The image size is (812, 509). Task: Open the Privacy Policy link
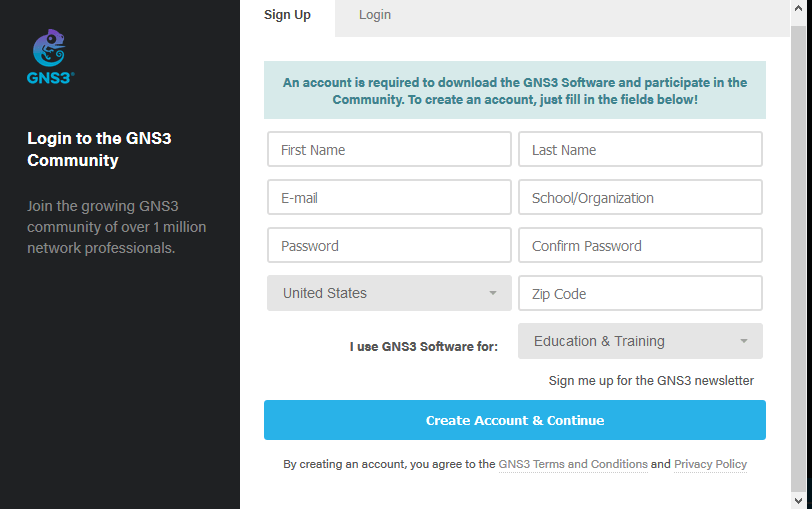pos(710,464)
